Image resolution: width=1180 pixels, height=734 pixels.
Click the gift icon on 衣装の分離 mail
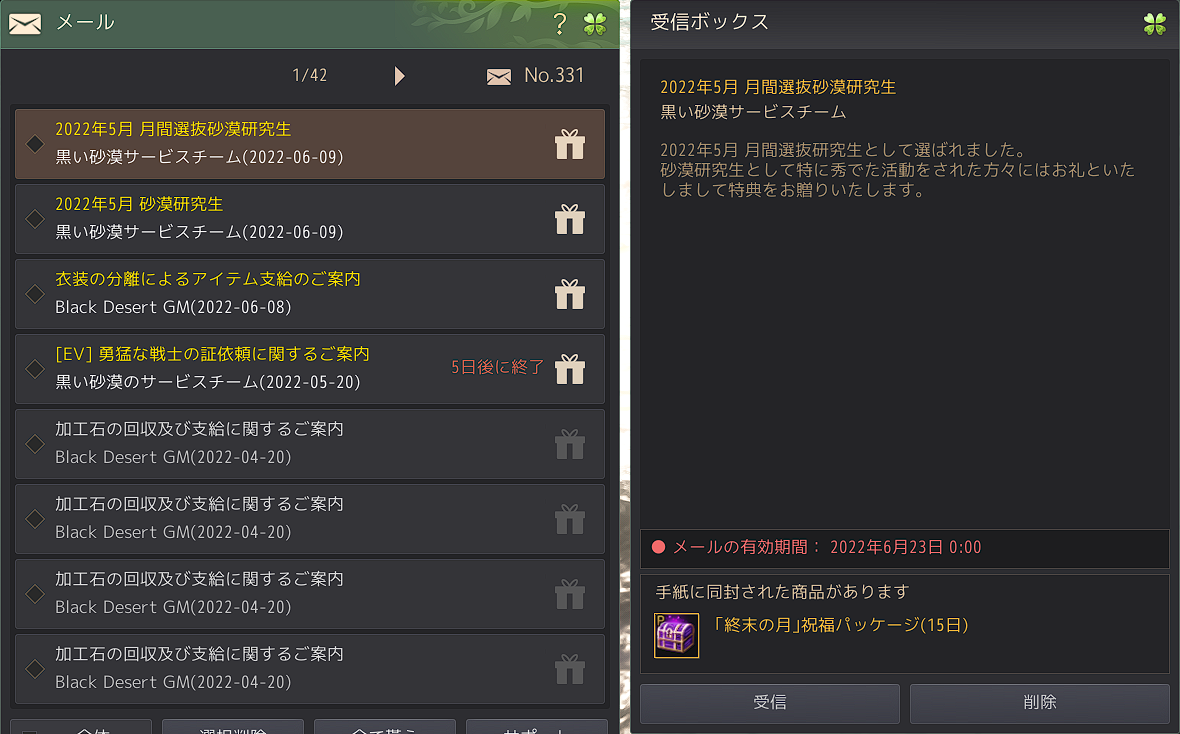[570, 294]
